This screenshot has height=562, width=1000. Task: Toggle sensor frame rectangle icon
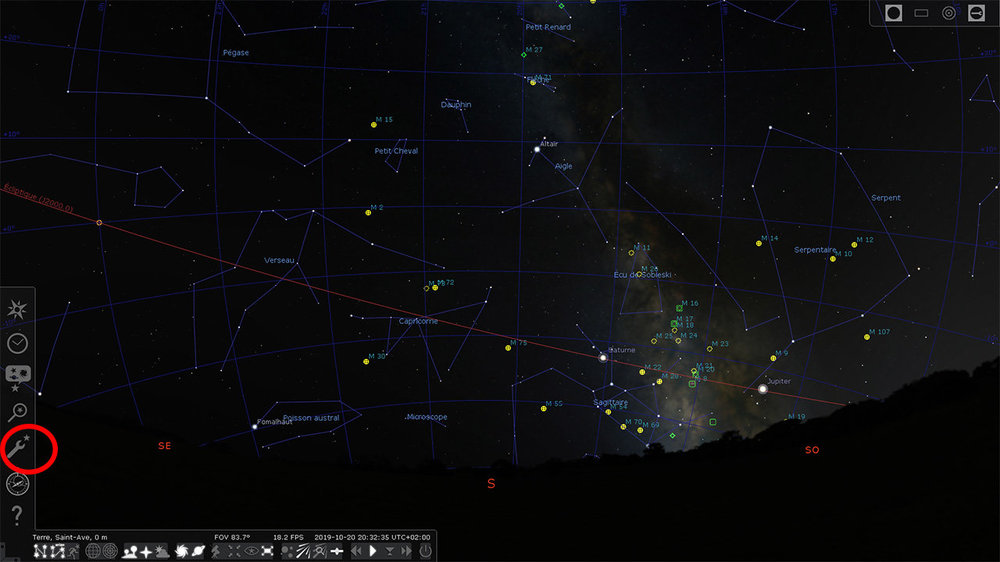pyautogui.click(x=921, y=13)
